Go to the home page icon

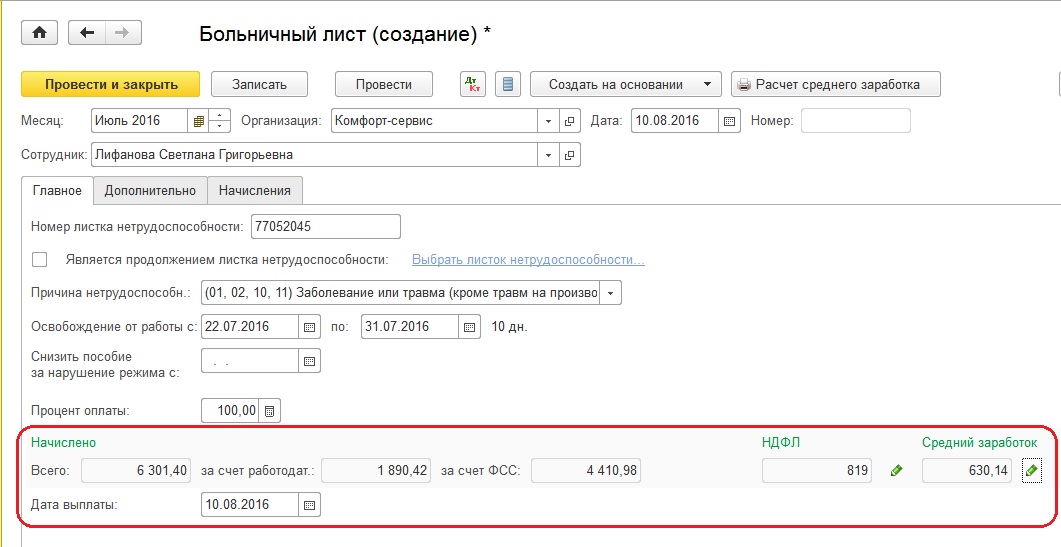coord(39,32)
